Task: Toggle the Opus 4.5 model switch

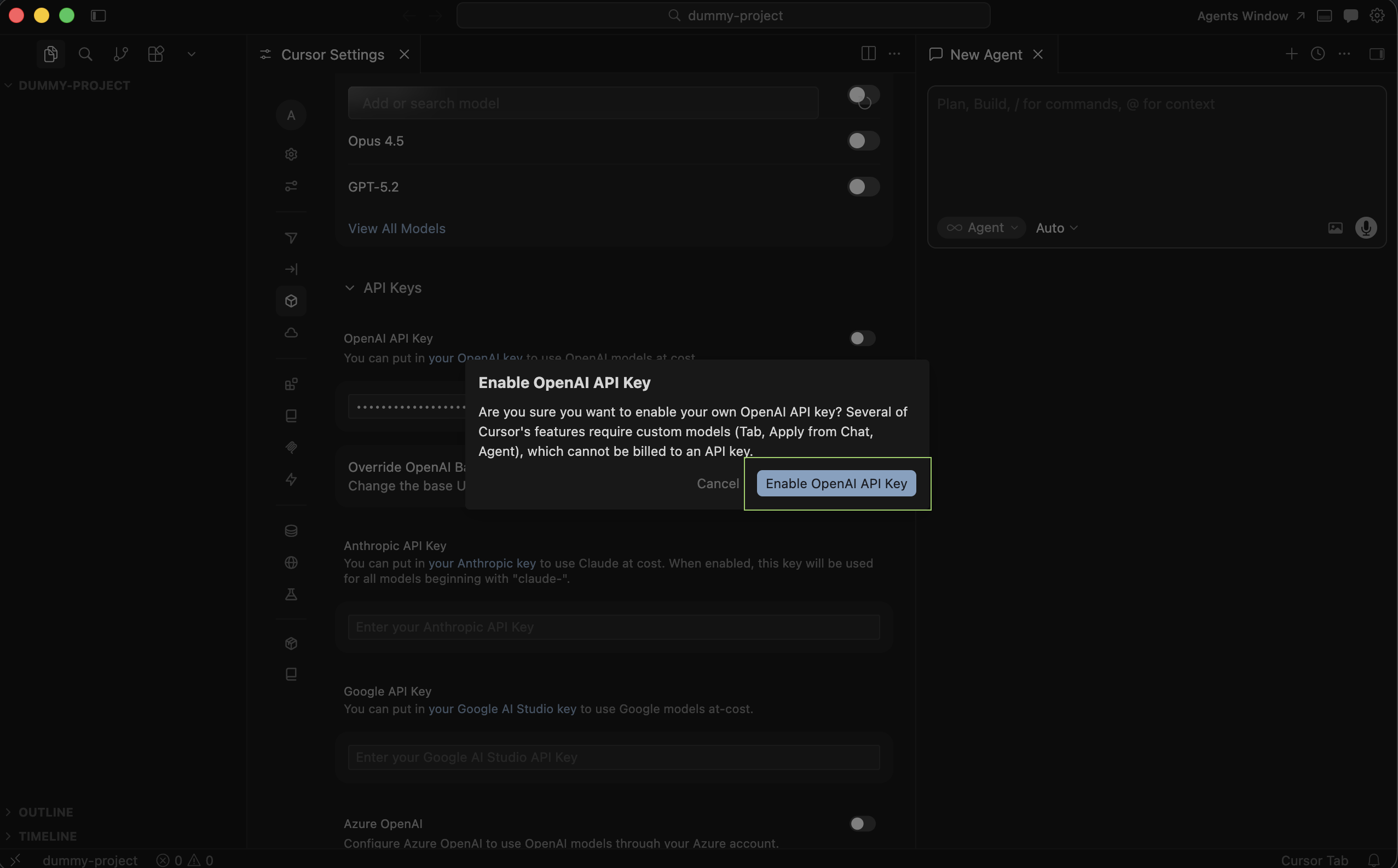Action: pos(863,141)
